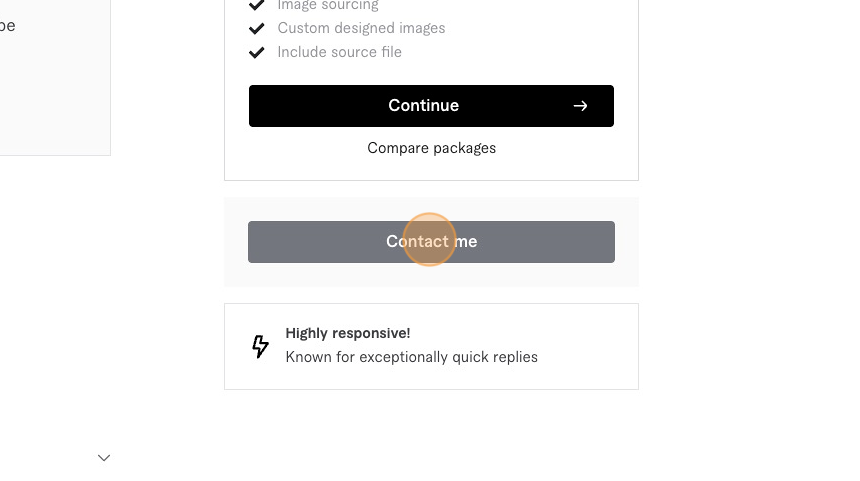Viewport: 860px width, 481px height.
Task: Click the word "me" on the gray button
Action: coord(466,241)
